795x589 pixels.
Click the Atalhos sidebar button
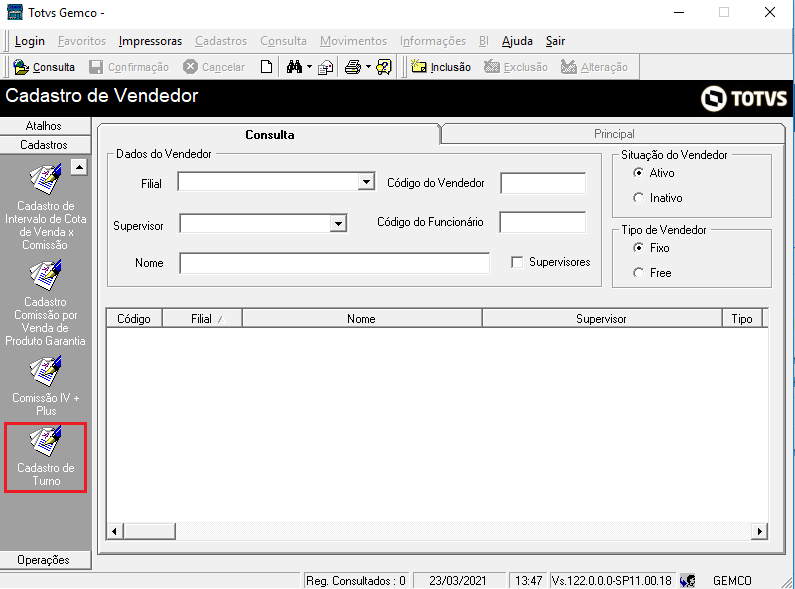point(45,126)
